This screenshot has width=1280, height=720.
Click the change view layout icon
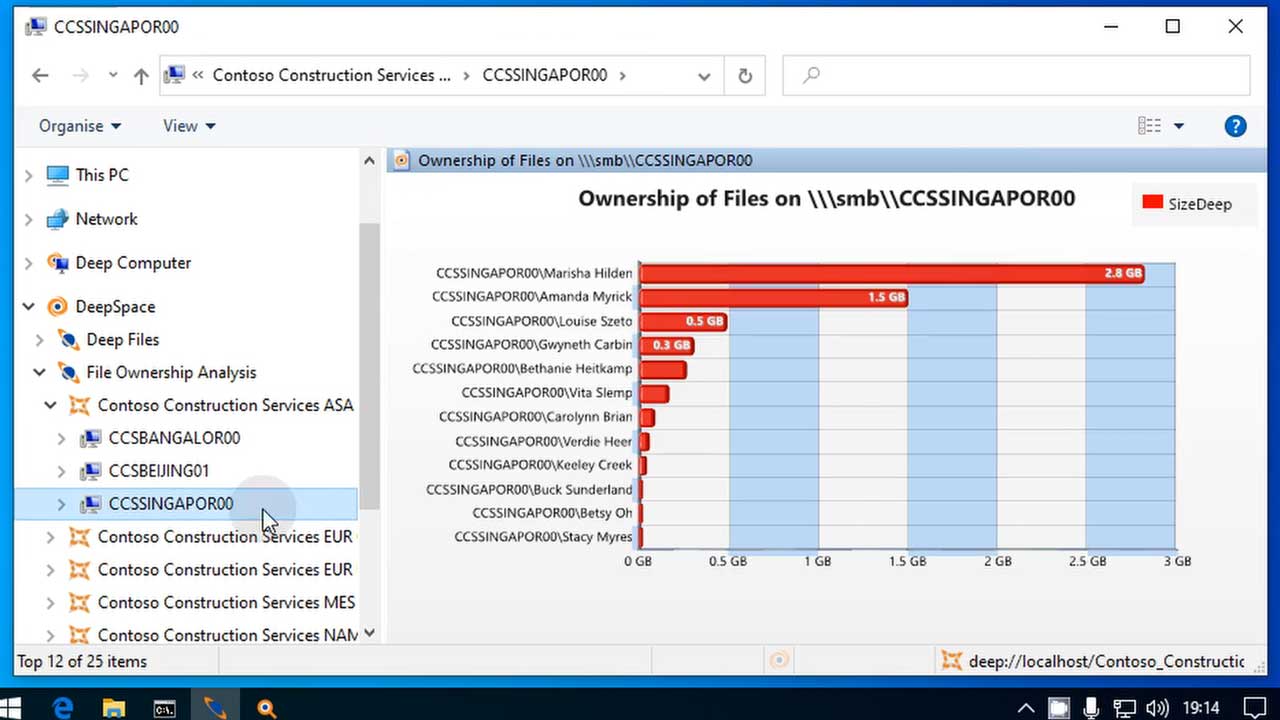click(x=1149, y=125)
